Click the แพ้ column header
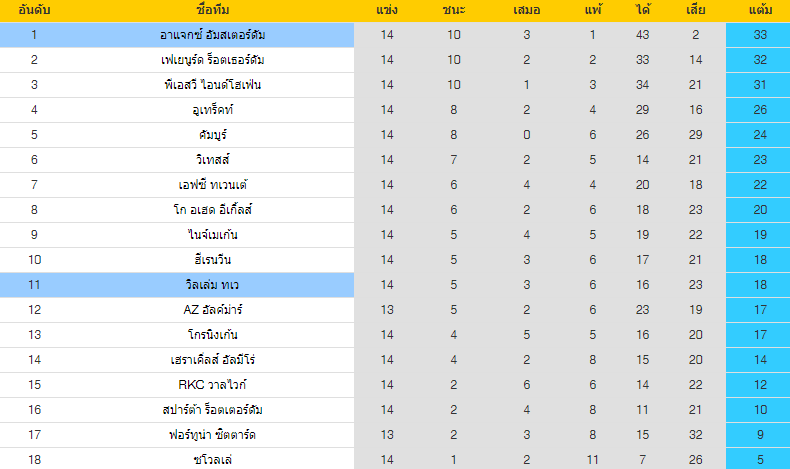790x469 pixels. point(592,10)
